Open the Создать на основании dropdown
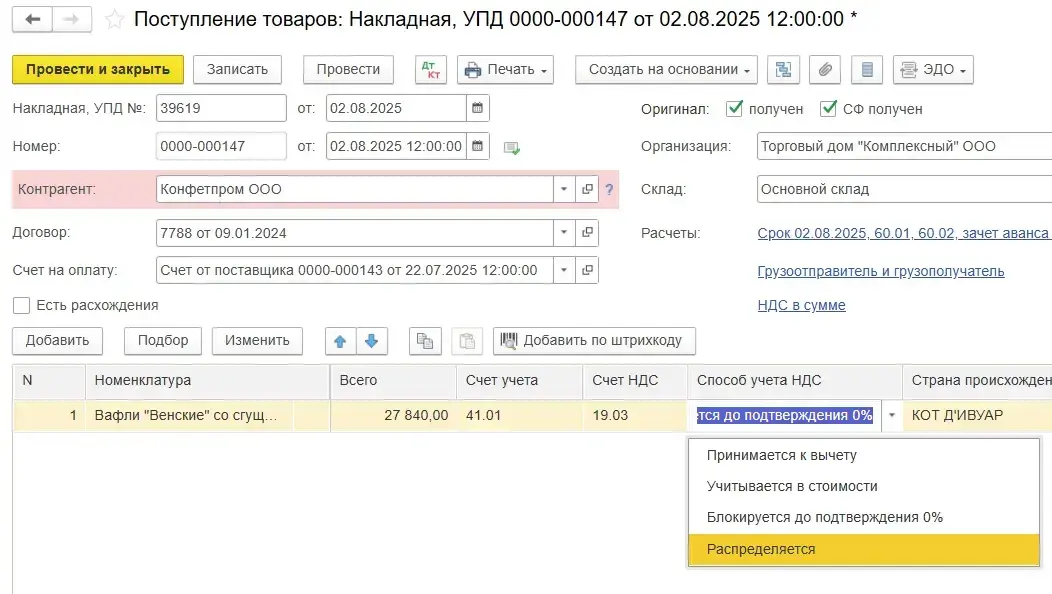Viewport: 1052px width, 594px height. [x=666, y=70]
